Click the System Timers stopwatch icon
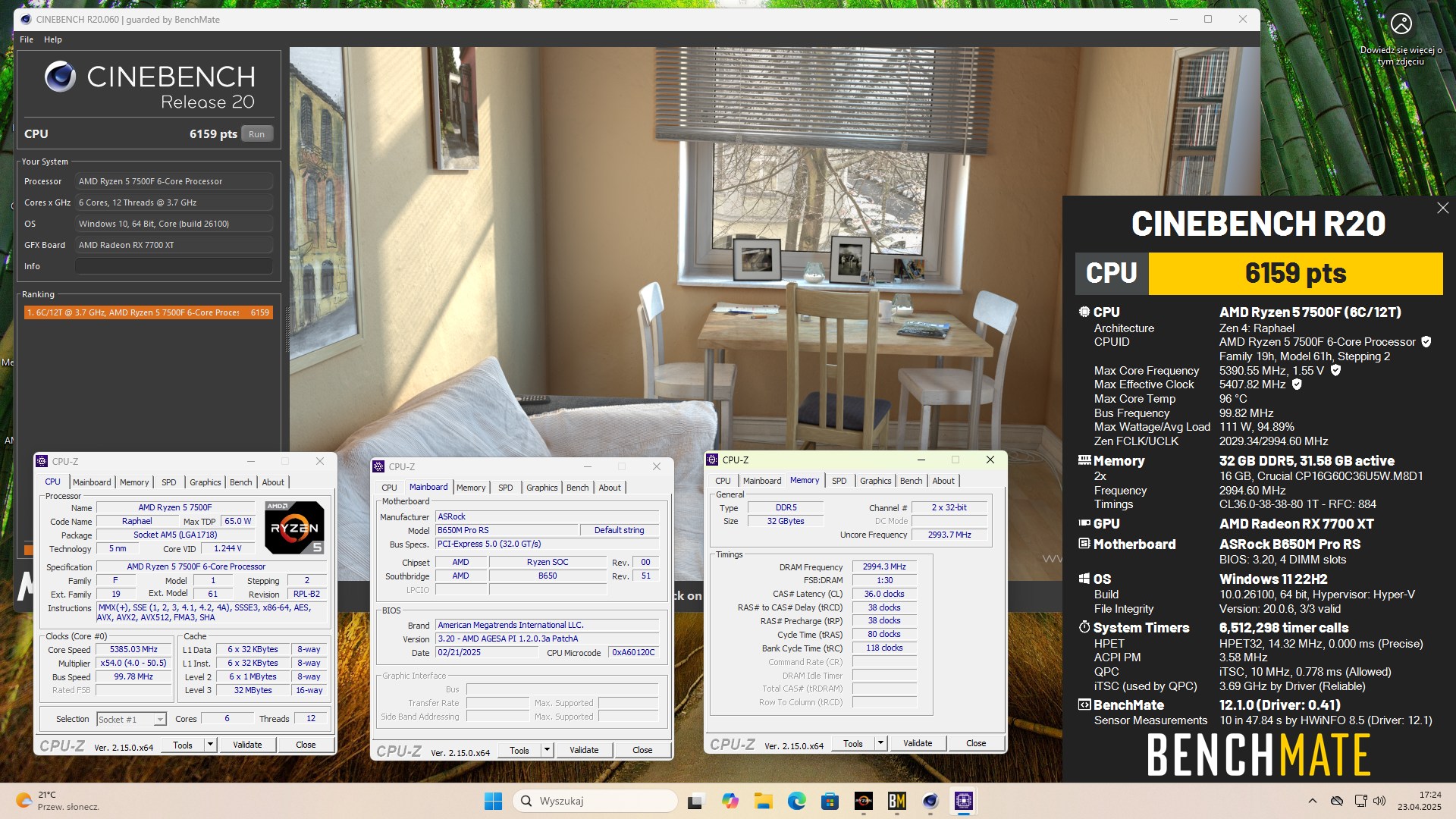This screenshot has height=819, width=1456. 1084,627
